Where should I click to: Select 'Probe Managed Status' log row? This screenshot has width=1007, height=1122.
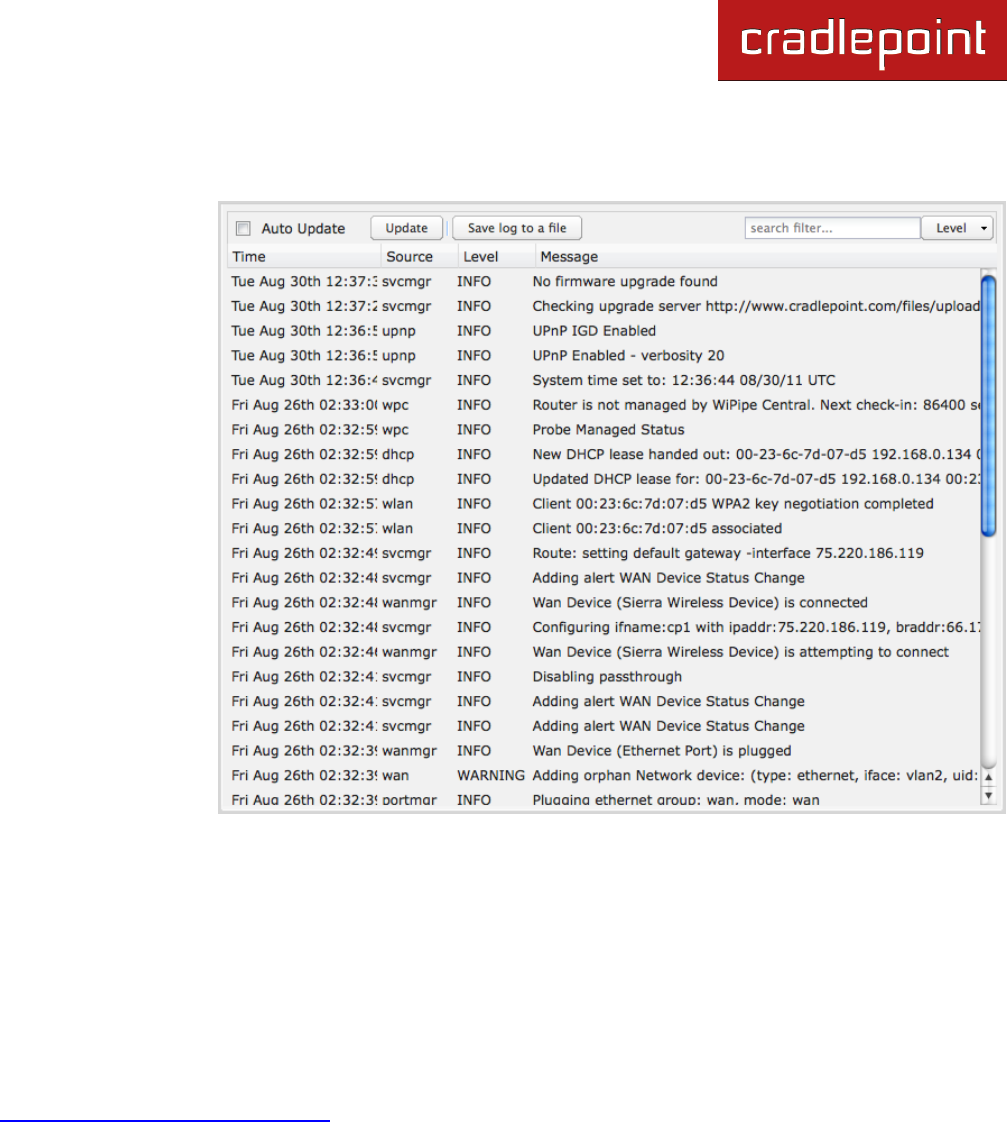603,430
